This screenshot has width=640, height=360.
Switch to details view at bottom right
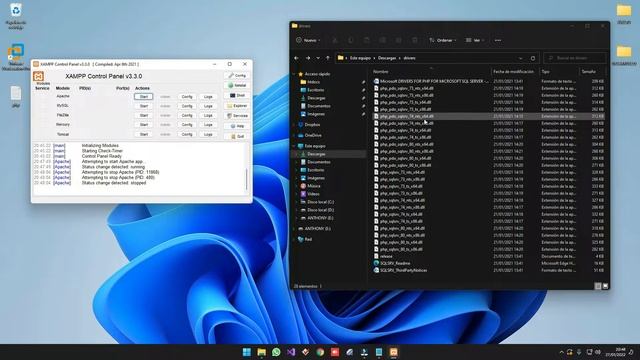click(598, 286)
